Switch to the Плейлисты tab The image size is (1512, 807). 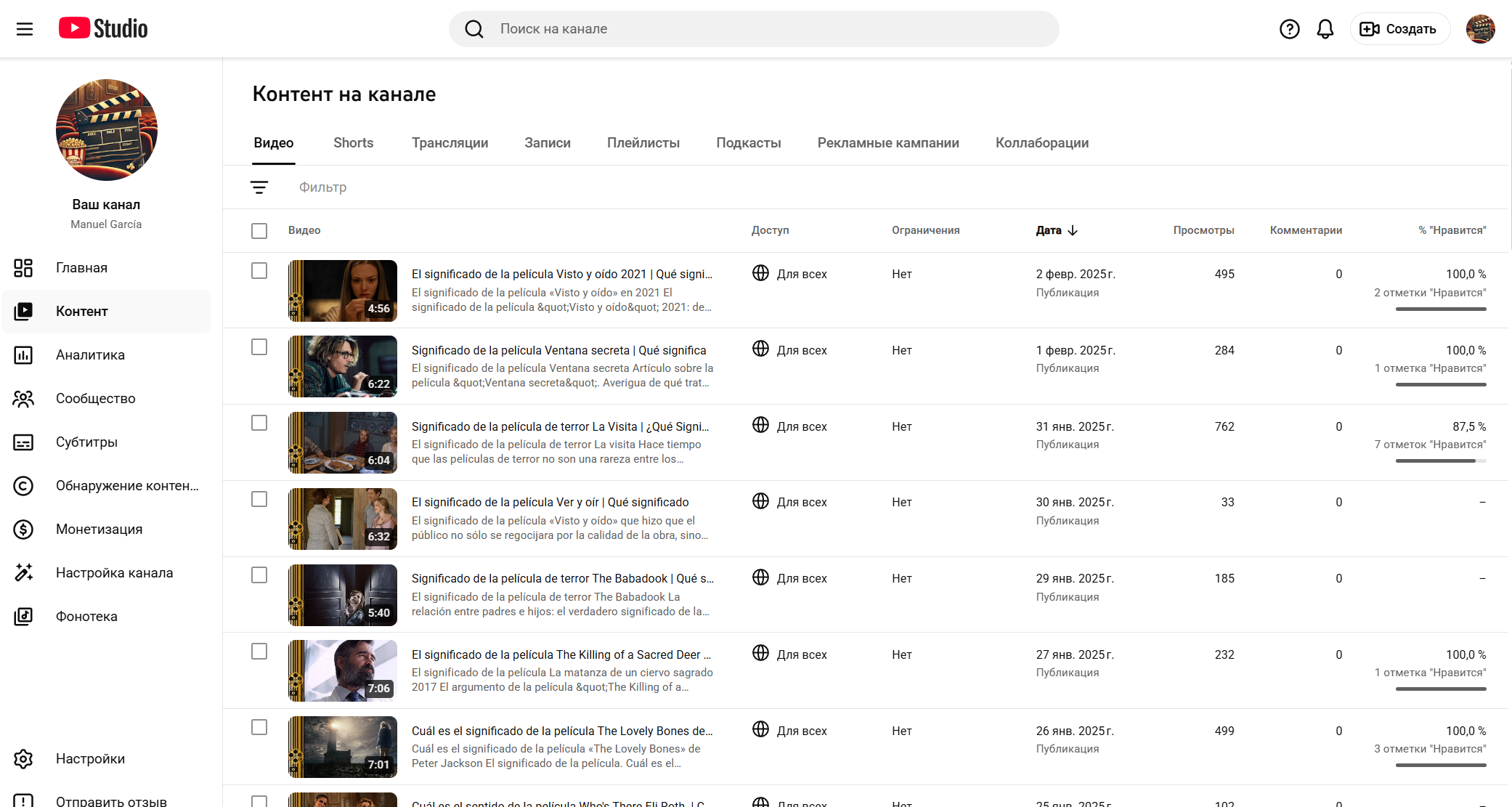[643, 143]
